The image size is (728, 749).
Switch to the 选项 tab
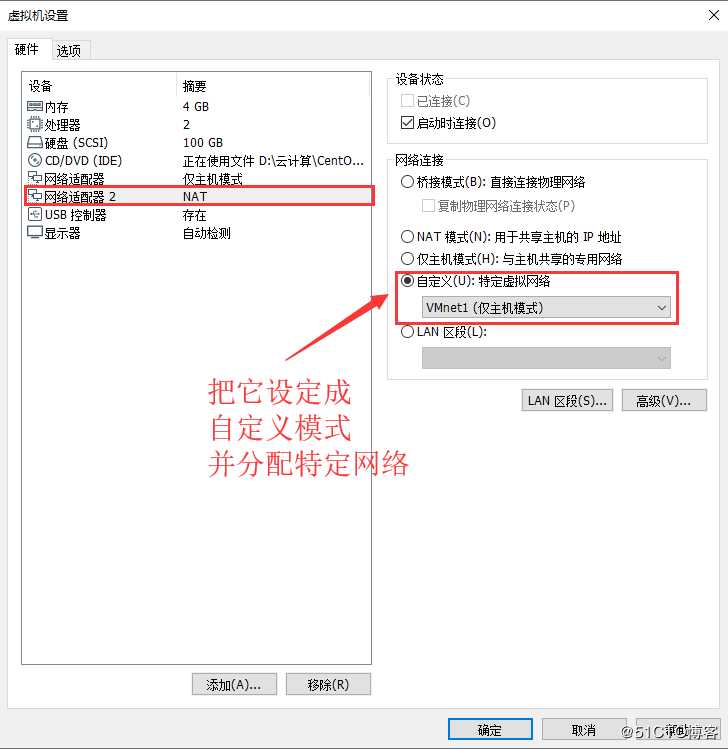pos(69,50)
